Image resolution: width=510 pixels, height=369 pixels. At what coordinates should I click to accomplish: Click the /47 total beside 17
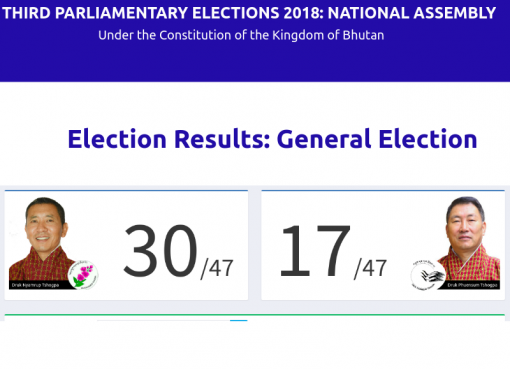coord(370,268)
